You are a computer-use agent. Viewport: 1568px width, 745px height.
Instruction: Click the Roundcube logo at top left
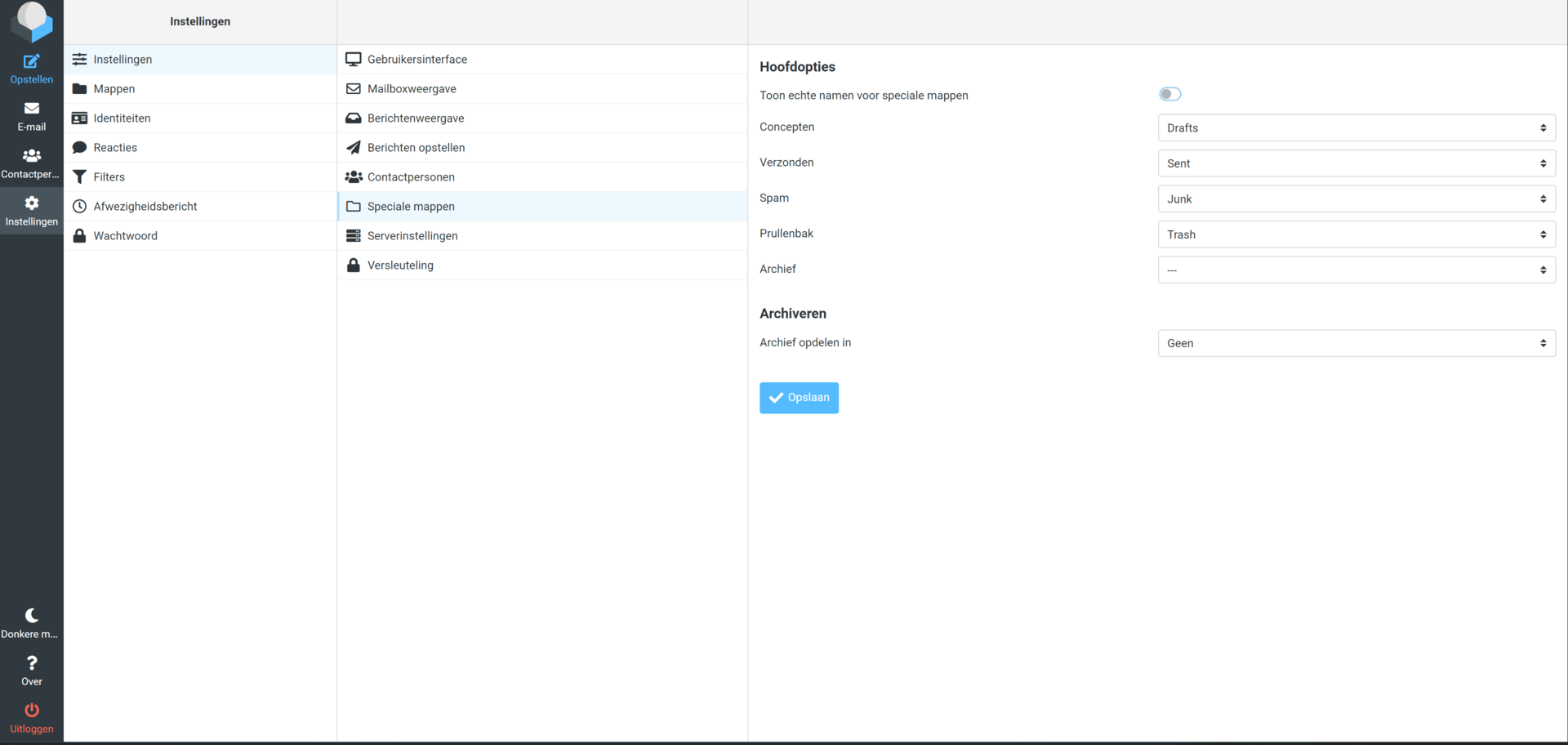pyautogui.click(x=32, y=22)
